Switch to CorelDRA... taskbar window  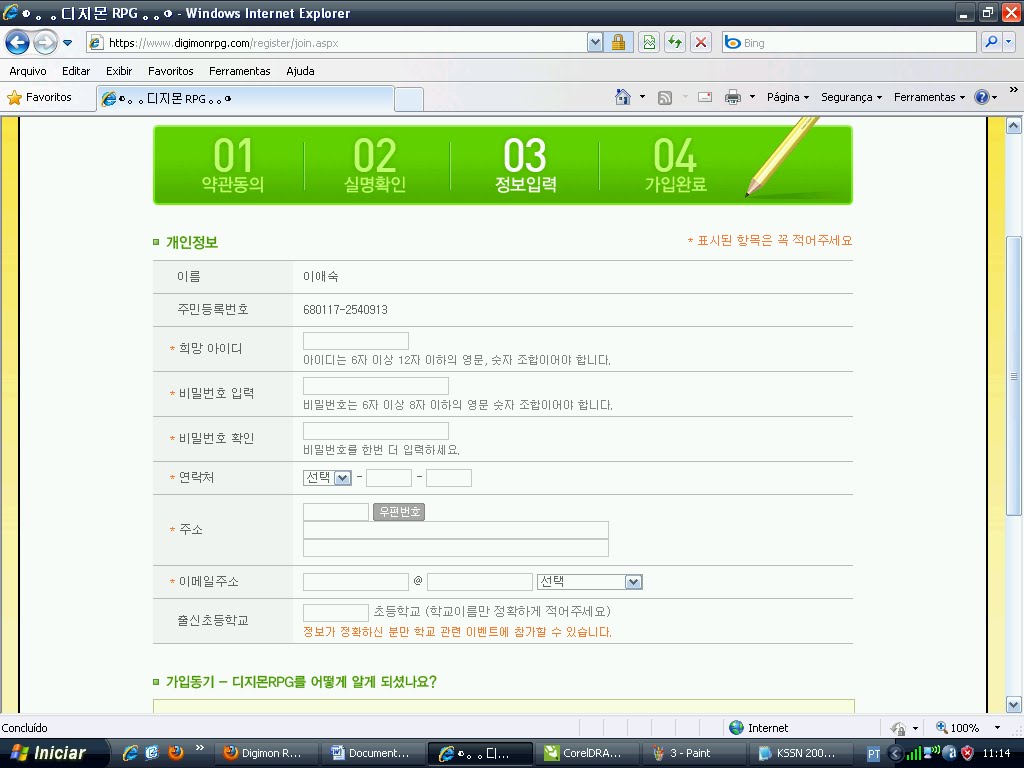click(587, 753)
